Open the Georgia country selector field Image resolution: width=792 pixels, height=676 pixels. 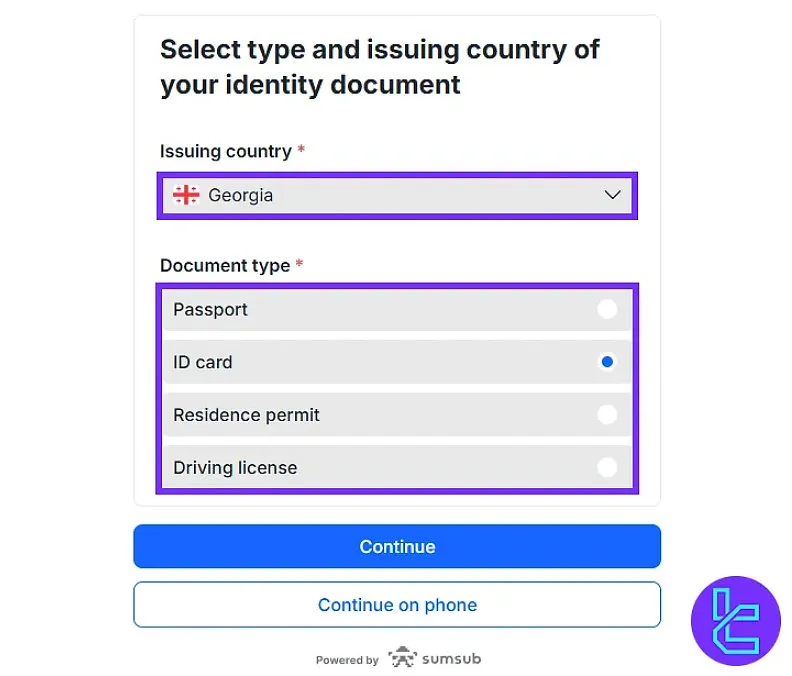(396, 195)
